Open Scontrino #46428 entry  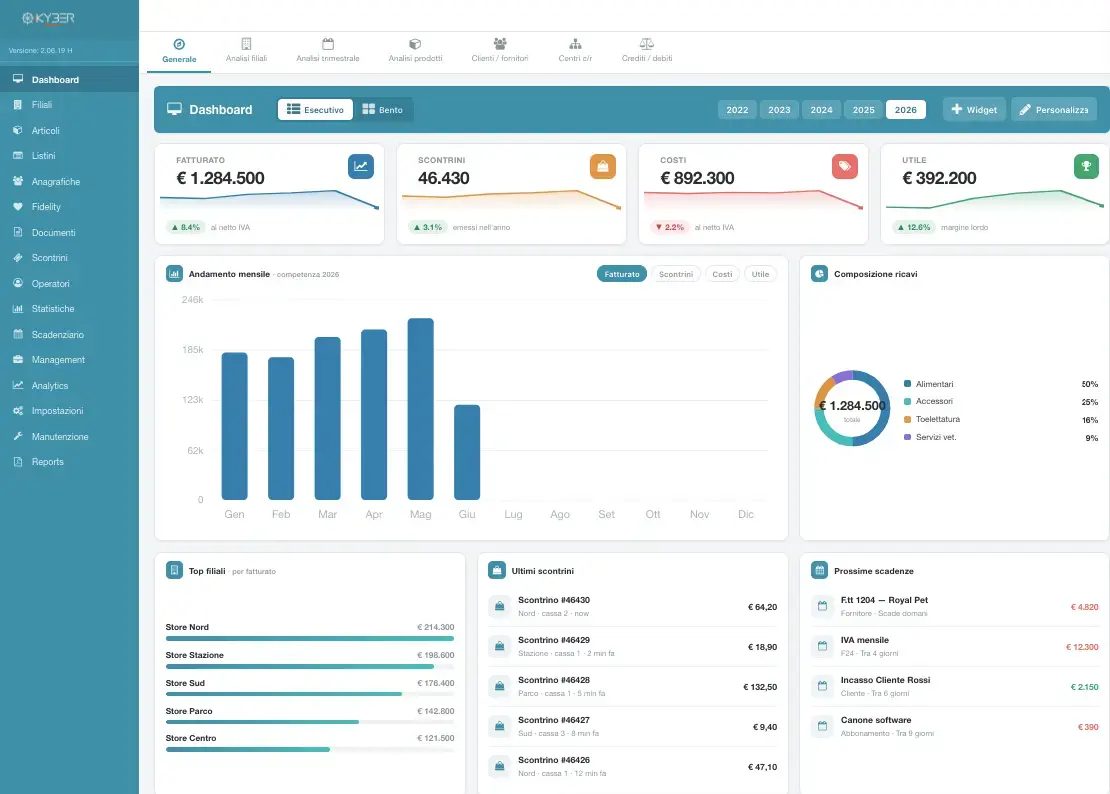[633, 686]
